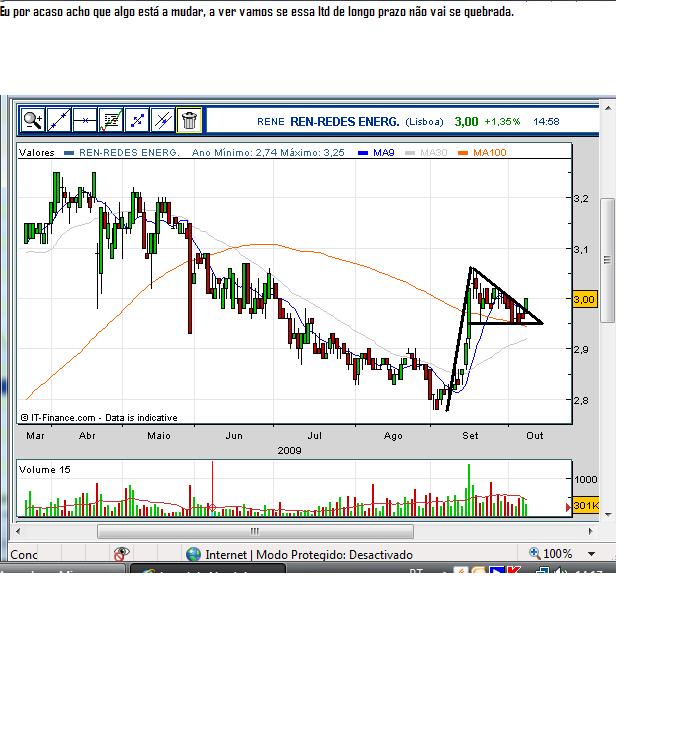The image size is (694, 740).
Task: Toggle the MA30 moving average legend
Action: pos(426,152)
